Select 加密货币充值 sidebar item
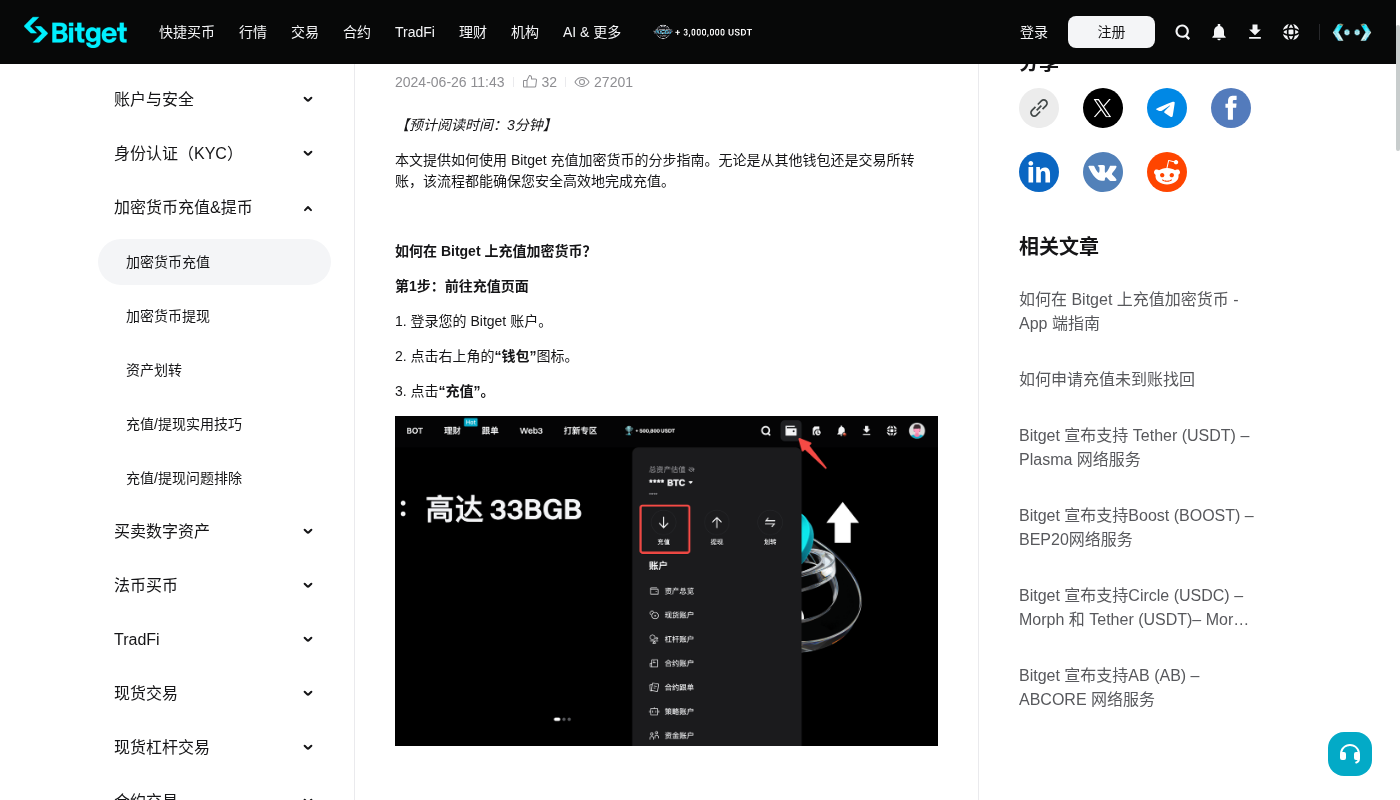This screenshot has height=800, width=1400. [x=214, y=262]
